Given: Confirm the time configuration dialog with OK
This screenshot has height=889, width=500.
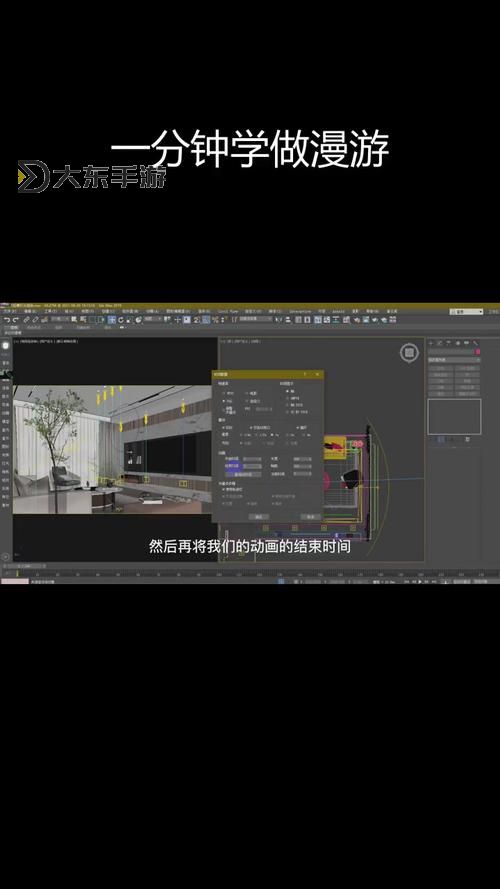Looking at the screenshot, I should coord(259,517).
